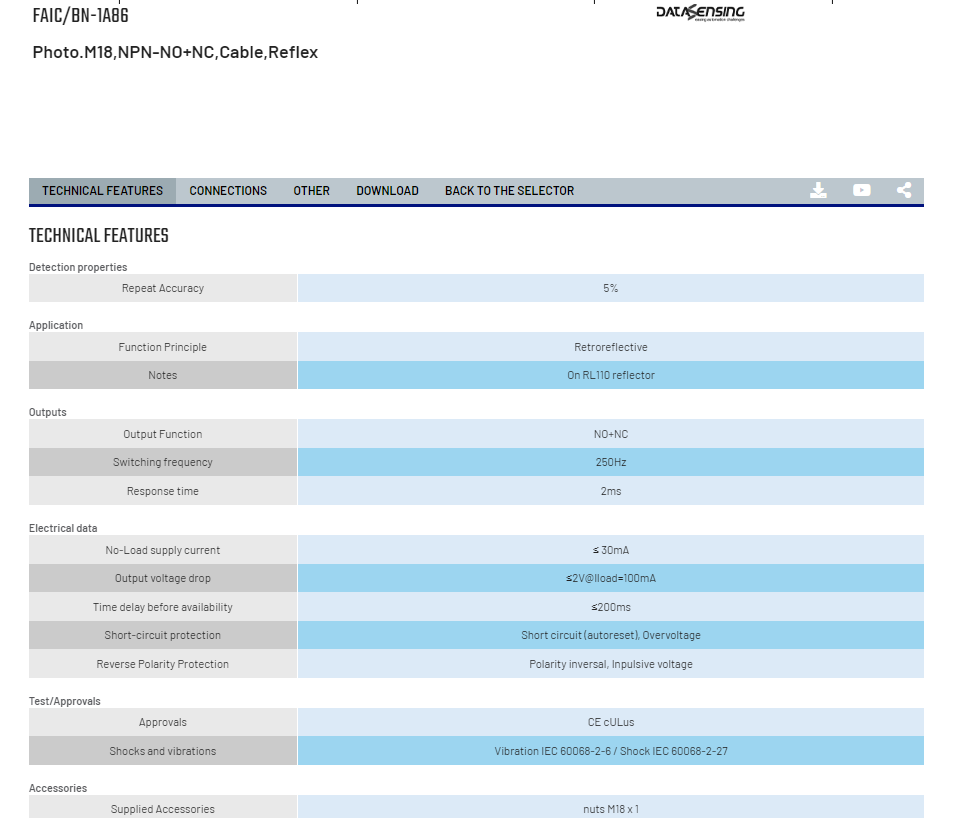
Task: Click the 250Hz value cell
Action: [610, 462]
